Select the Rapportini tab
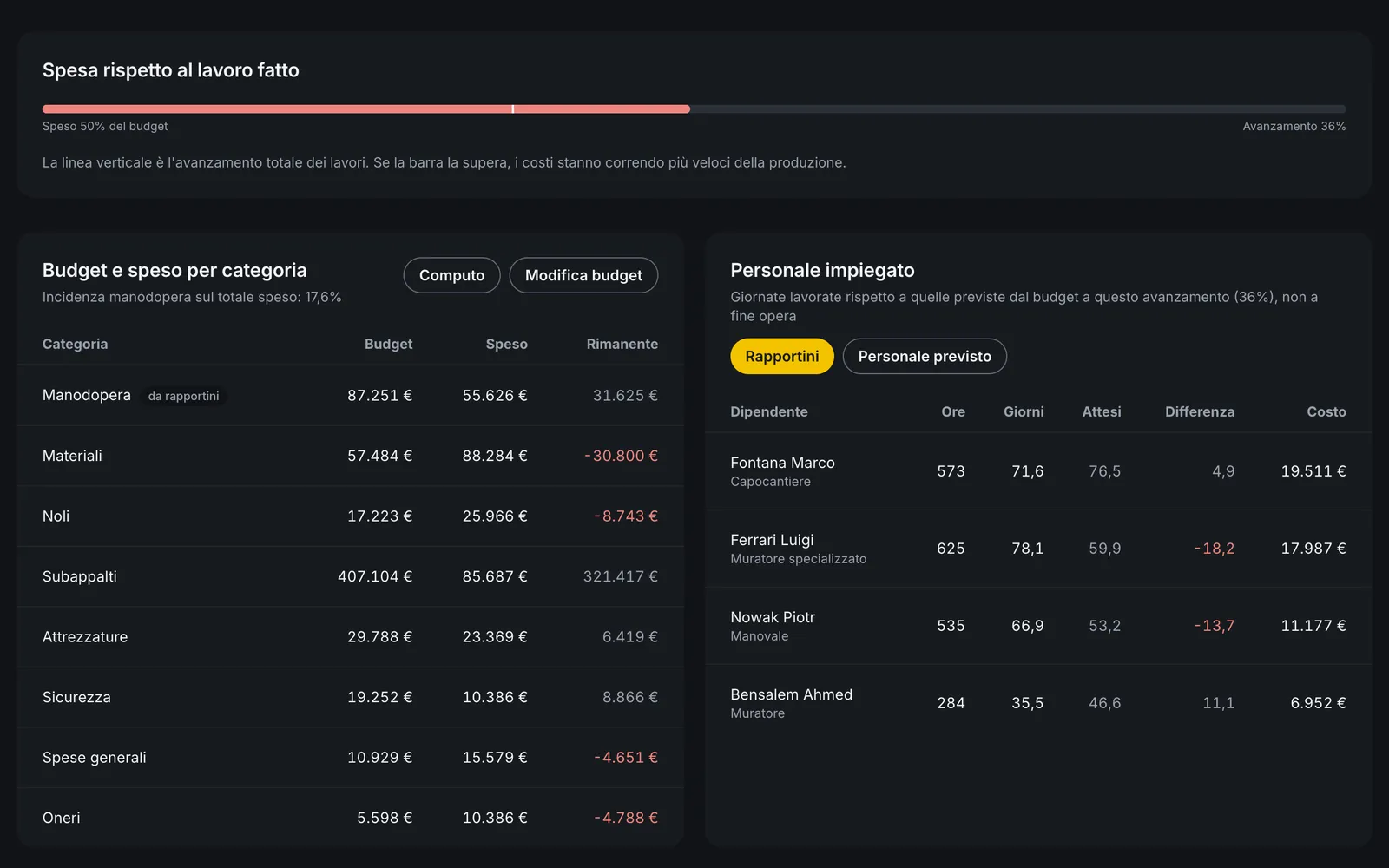The image size is (1389, 868). [781, 357]
